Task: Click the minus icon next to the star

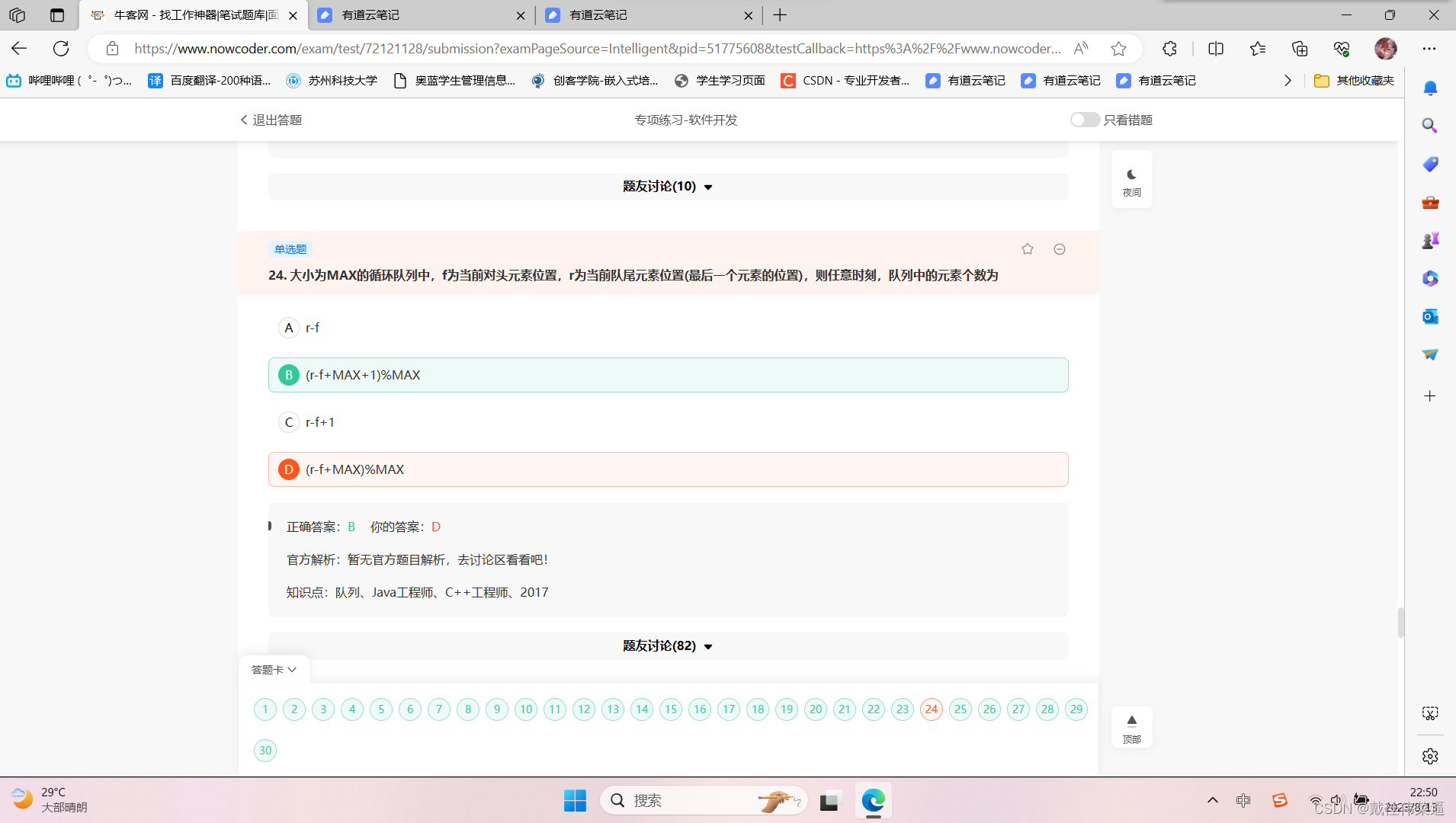Action: click(1060, 248)
